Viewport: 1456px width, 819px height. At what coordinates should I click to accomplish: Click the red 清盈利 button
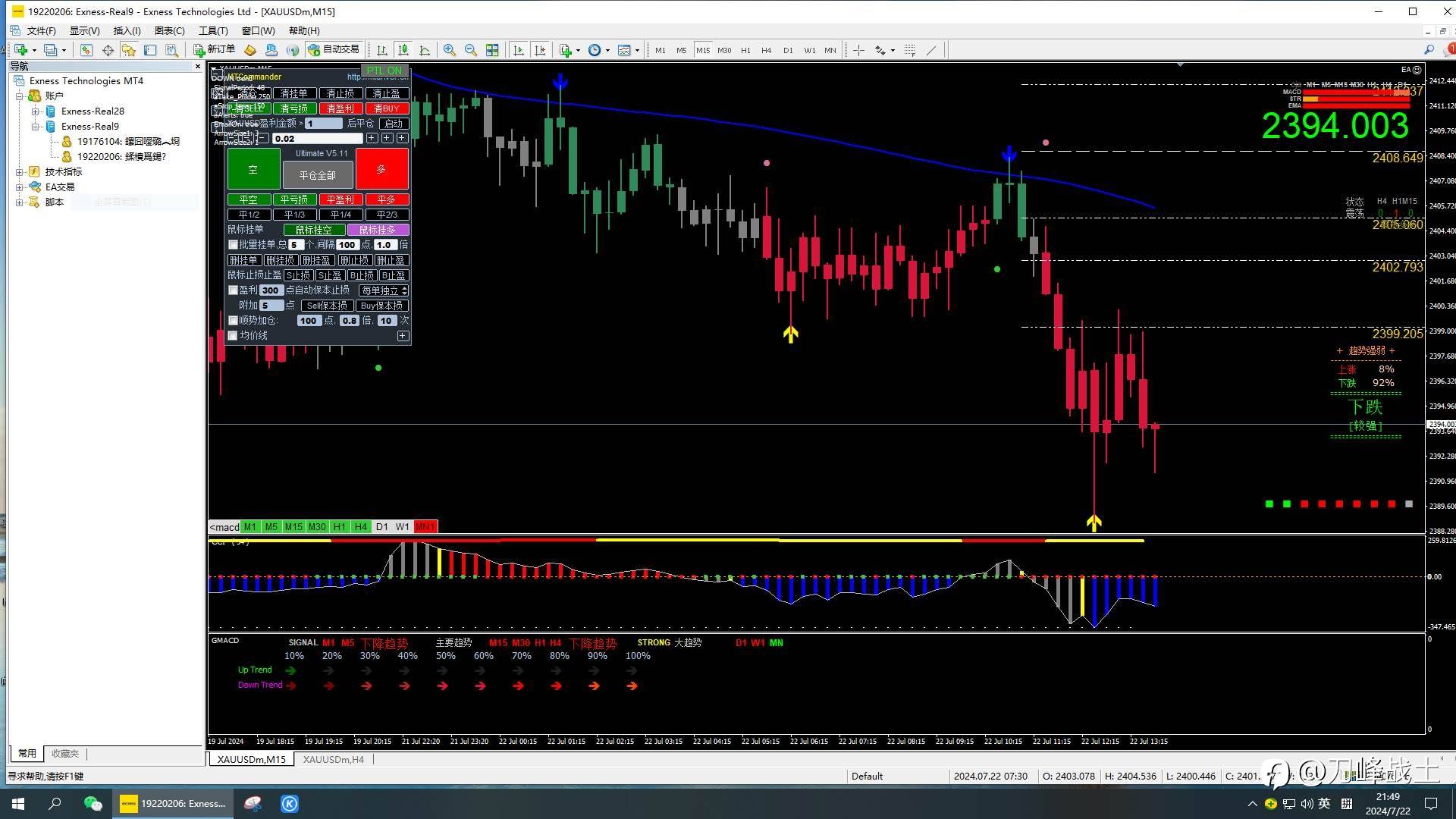pos(340,108)
